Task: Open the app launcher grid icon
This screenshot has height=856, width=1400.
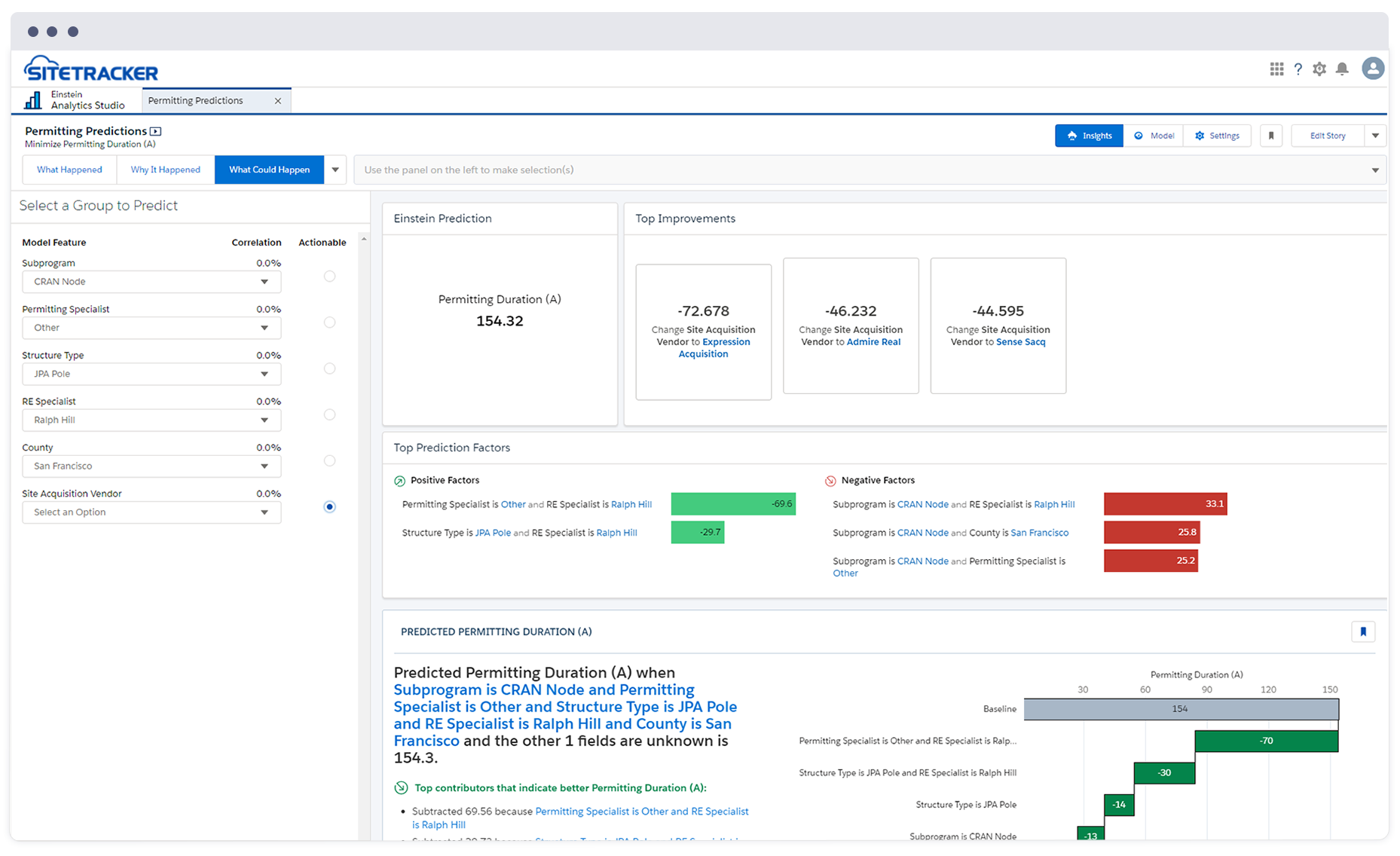Action: (x=1276, y=69)
